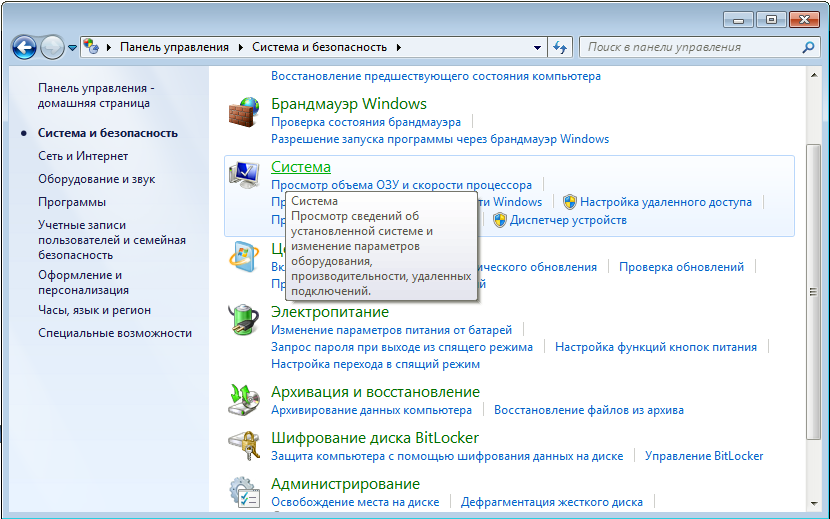Click the shield icon beside Настройка удаленного доступа
Image resolution: width=830 pixels, height=519 pixels.
[x=570, y=202]
